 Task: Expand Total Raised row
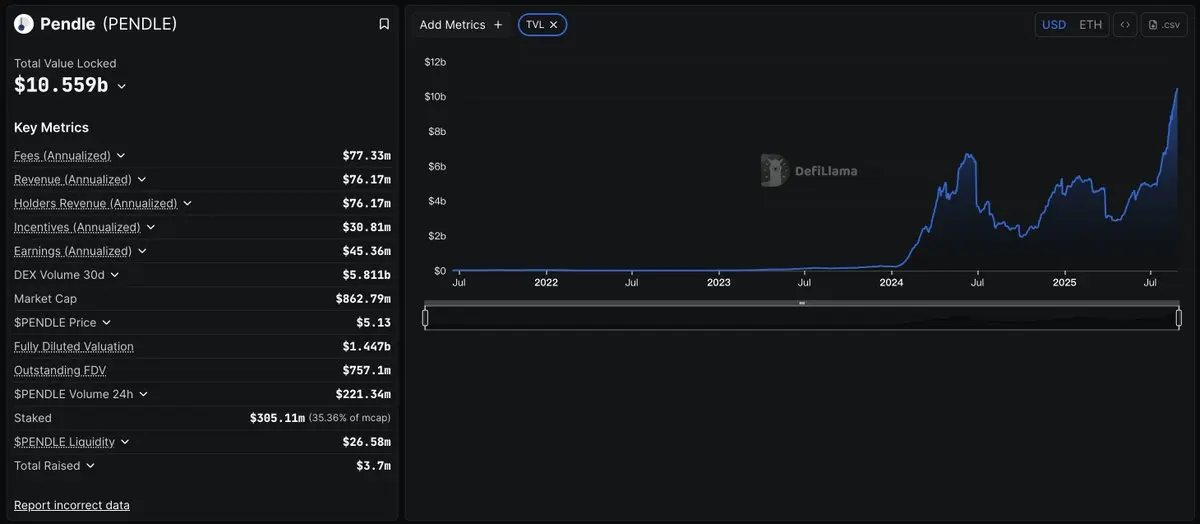[x=90, y=466]
